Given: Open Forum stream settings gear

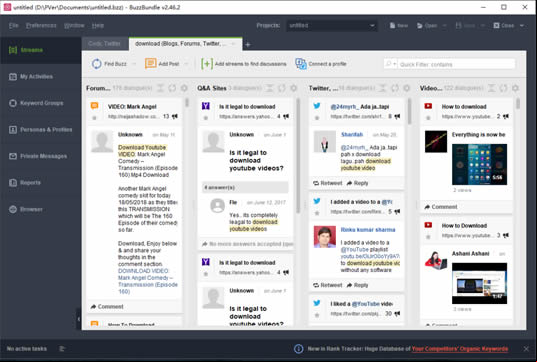Looking at the screenshot, I should pos(184,88).
